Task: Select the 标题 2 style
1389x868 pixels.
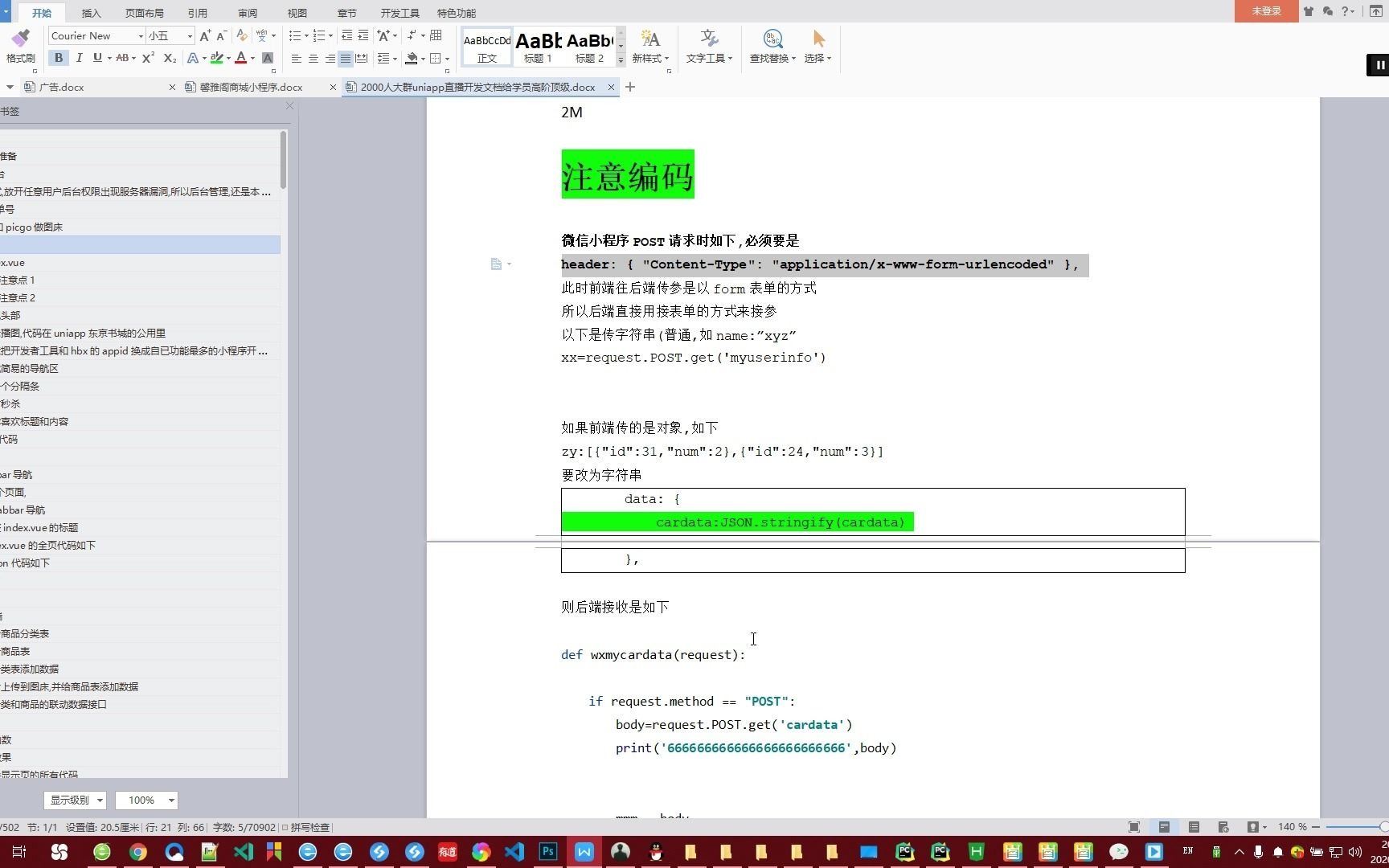Action: point(589,47)
